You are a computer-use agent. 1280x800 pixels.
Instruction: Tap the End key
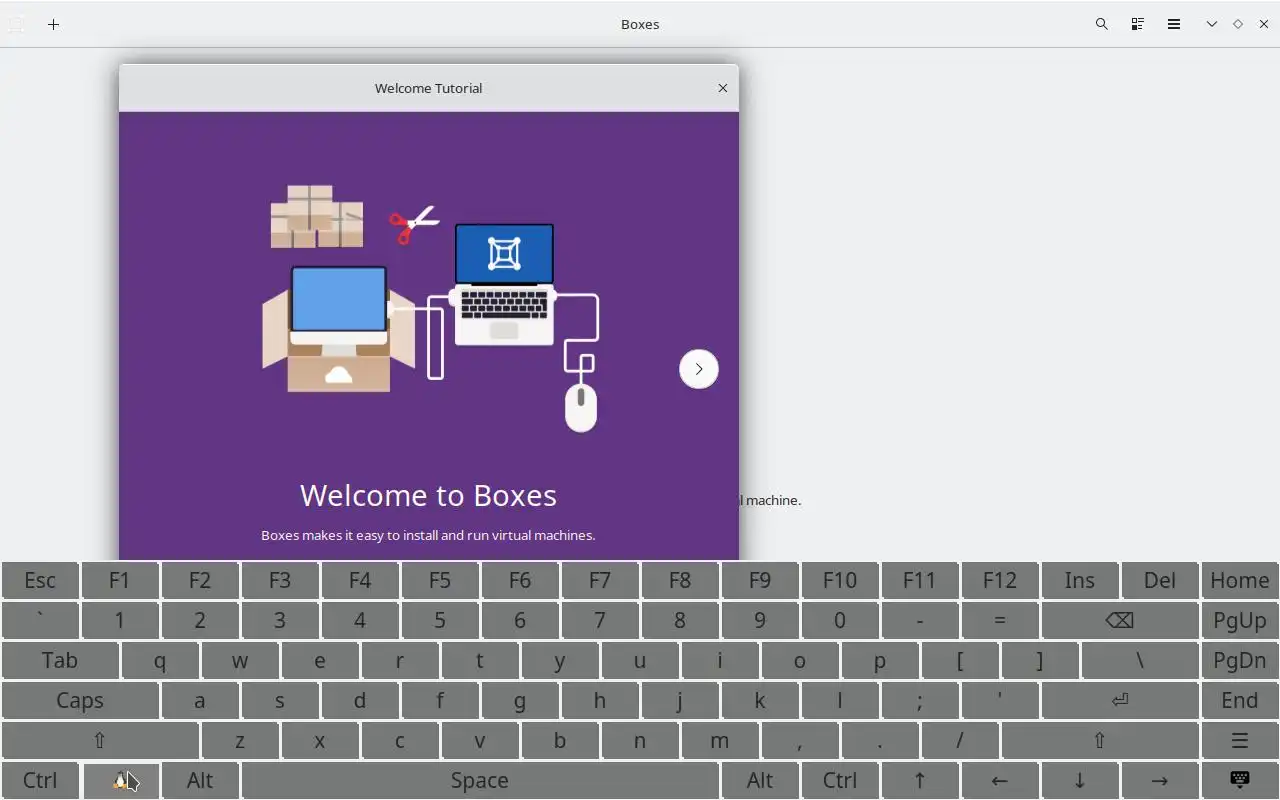tap(1240, 700)
